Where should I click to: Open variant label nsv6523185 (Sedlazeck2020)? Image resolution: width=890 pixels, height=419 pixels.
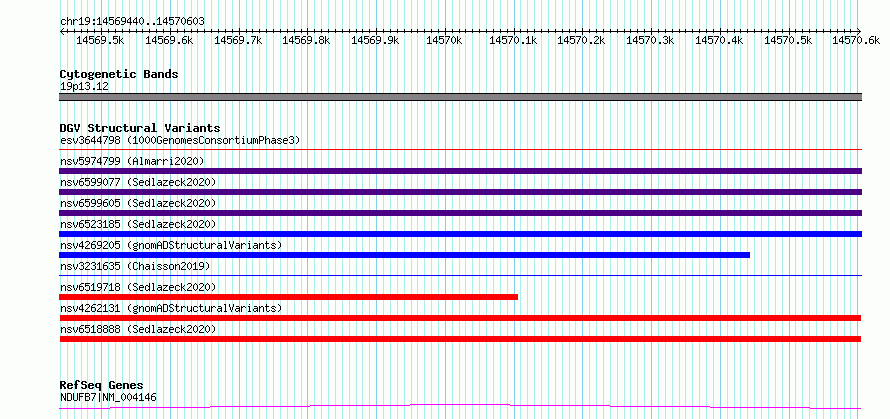(x=138, y=224)
